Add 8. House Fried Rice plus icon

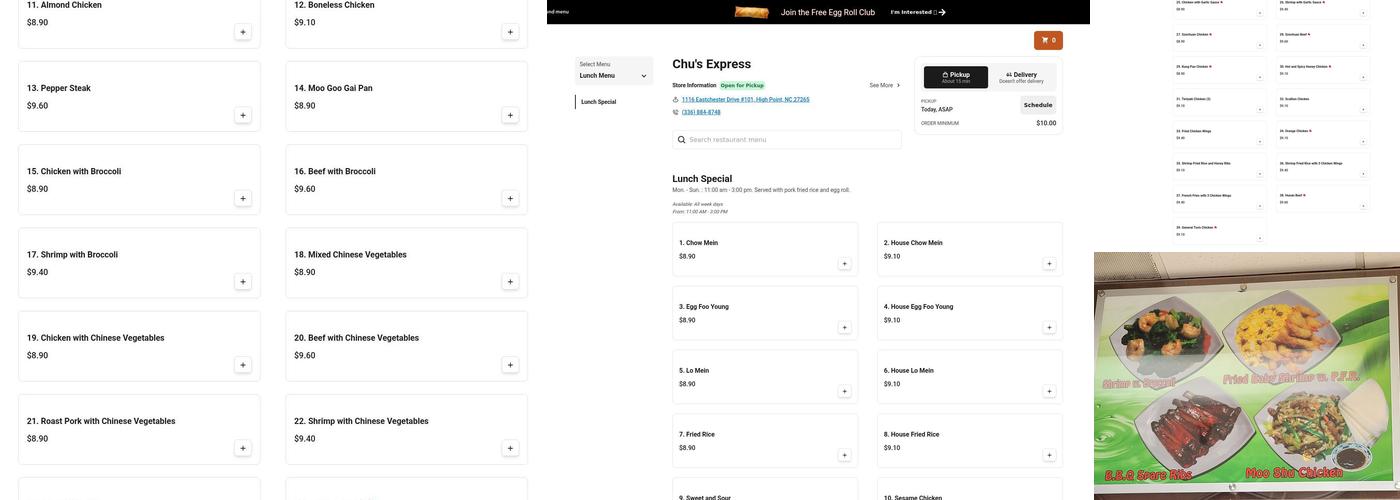tap(1049, 455)
